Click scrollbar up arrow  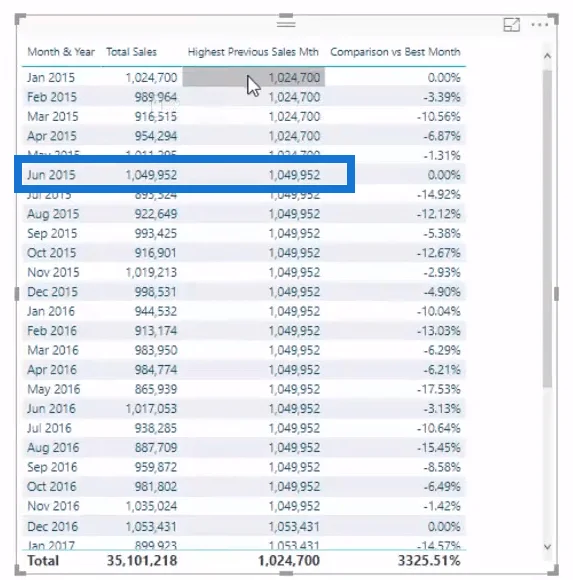[547, 56]
